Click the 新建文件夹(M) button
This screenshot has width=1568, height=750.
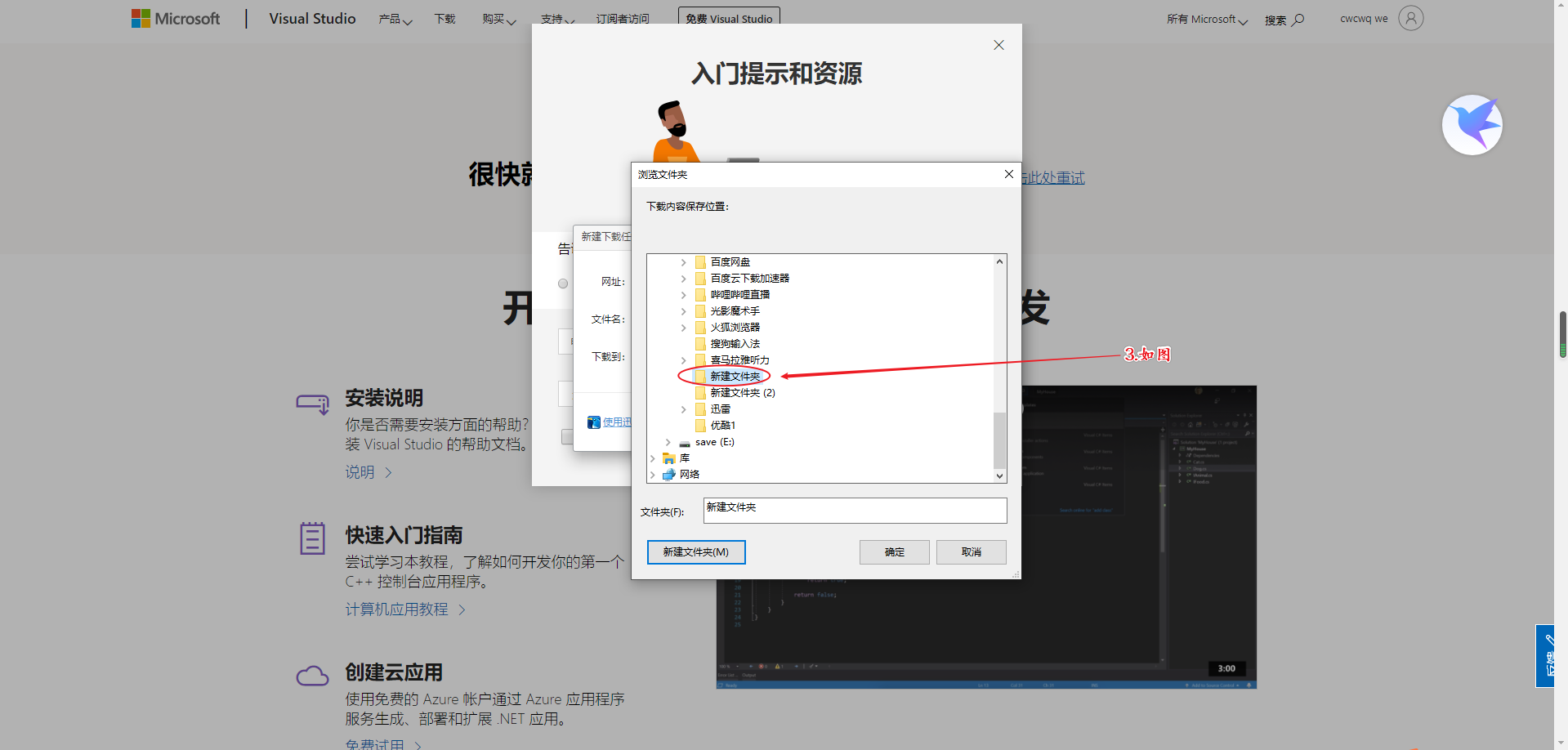695,551
